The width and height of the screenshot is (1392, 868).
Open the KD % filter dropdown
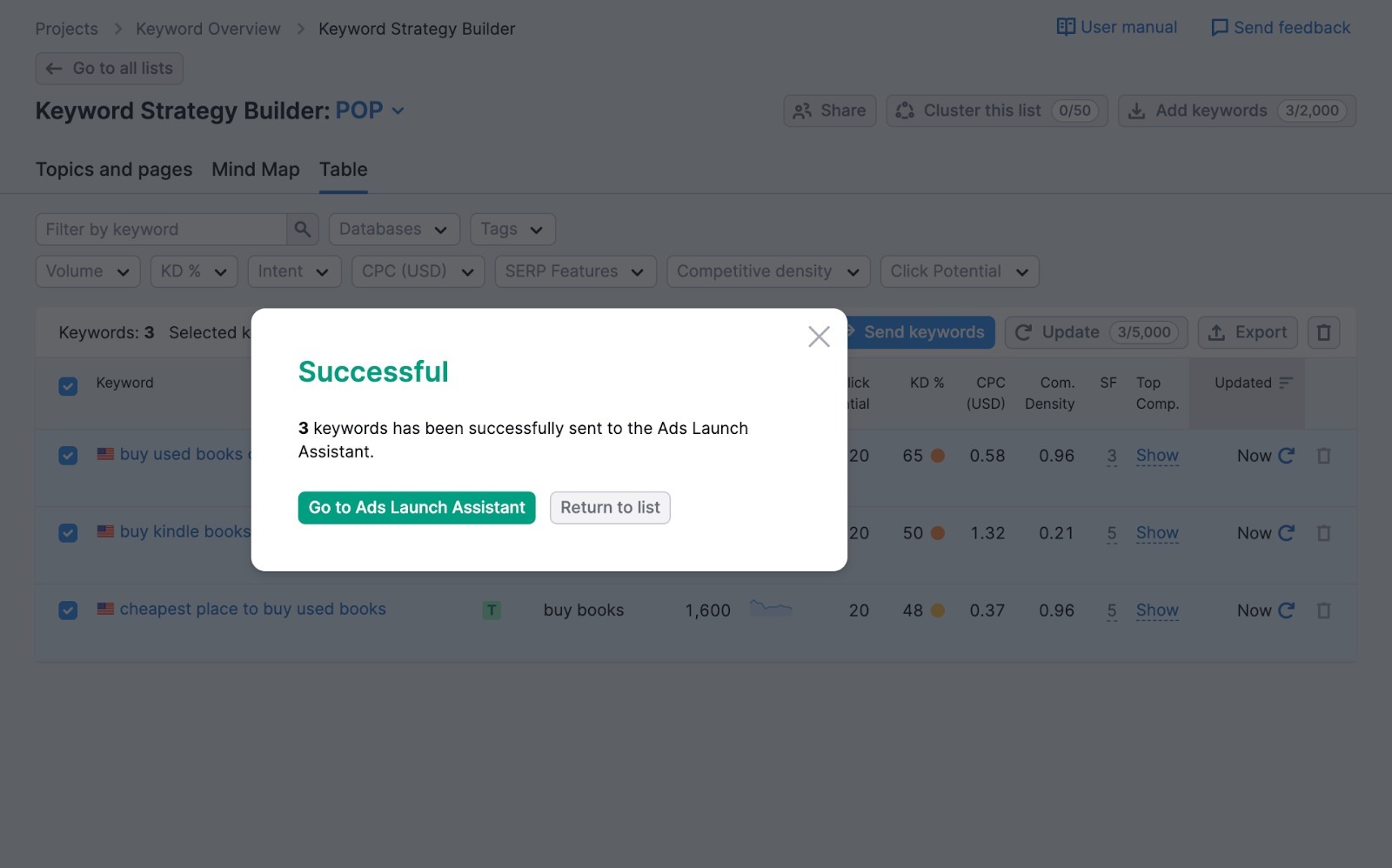(x=194, y=271)
